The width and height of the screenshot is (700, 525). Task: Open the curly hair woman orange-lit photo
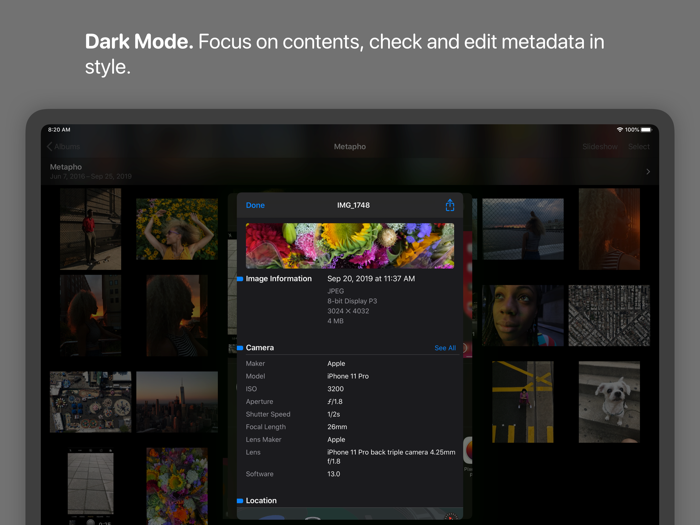click(609, 229)
